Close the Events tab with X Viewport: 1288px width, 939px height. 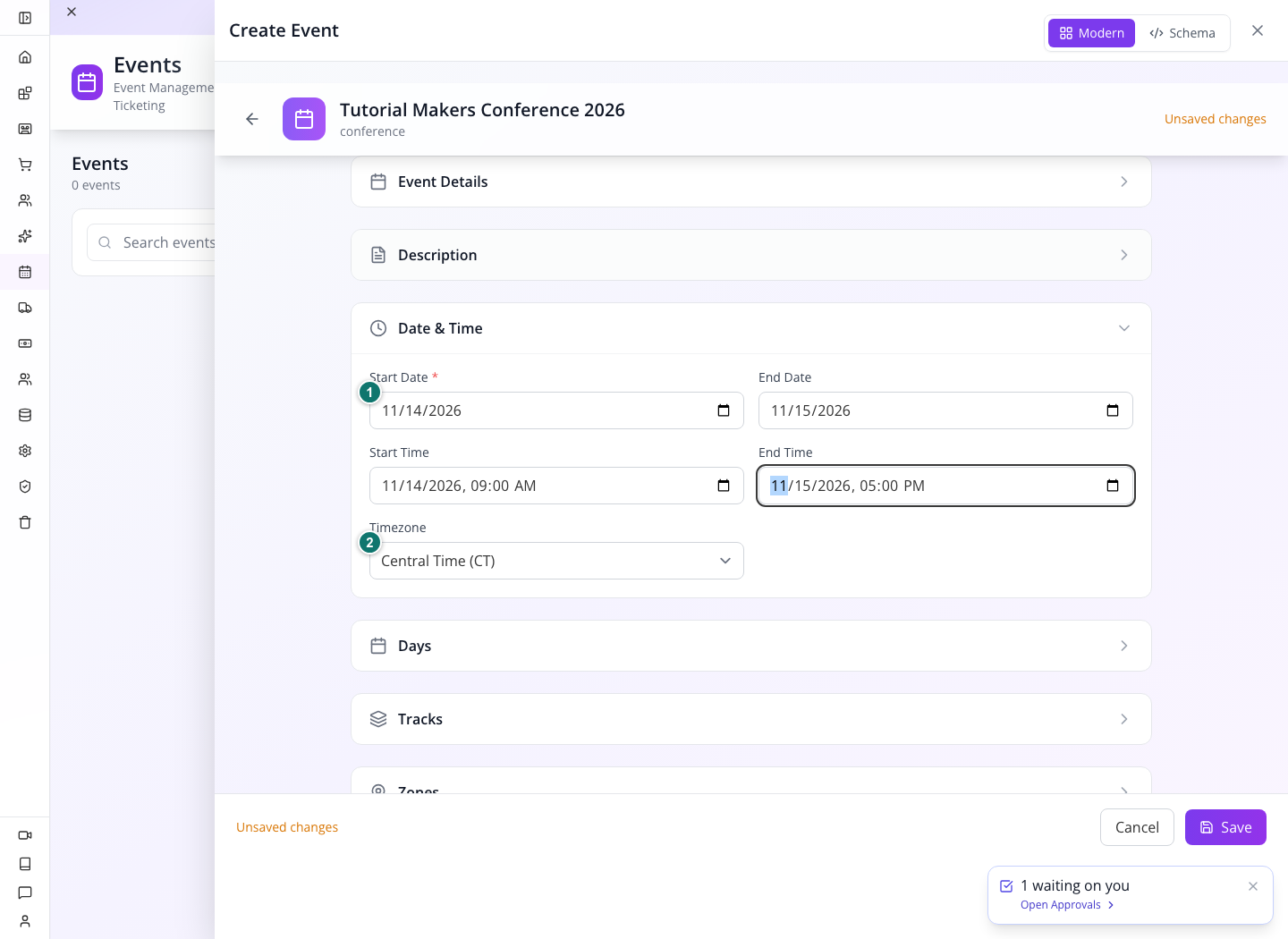click(72, 12)
